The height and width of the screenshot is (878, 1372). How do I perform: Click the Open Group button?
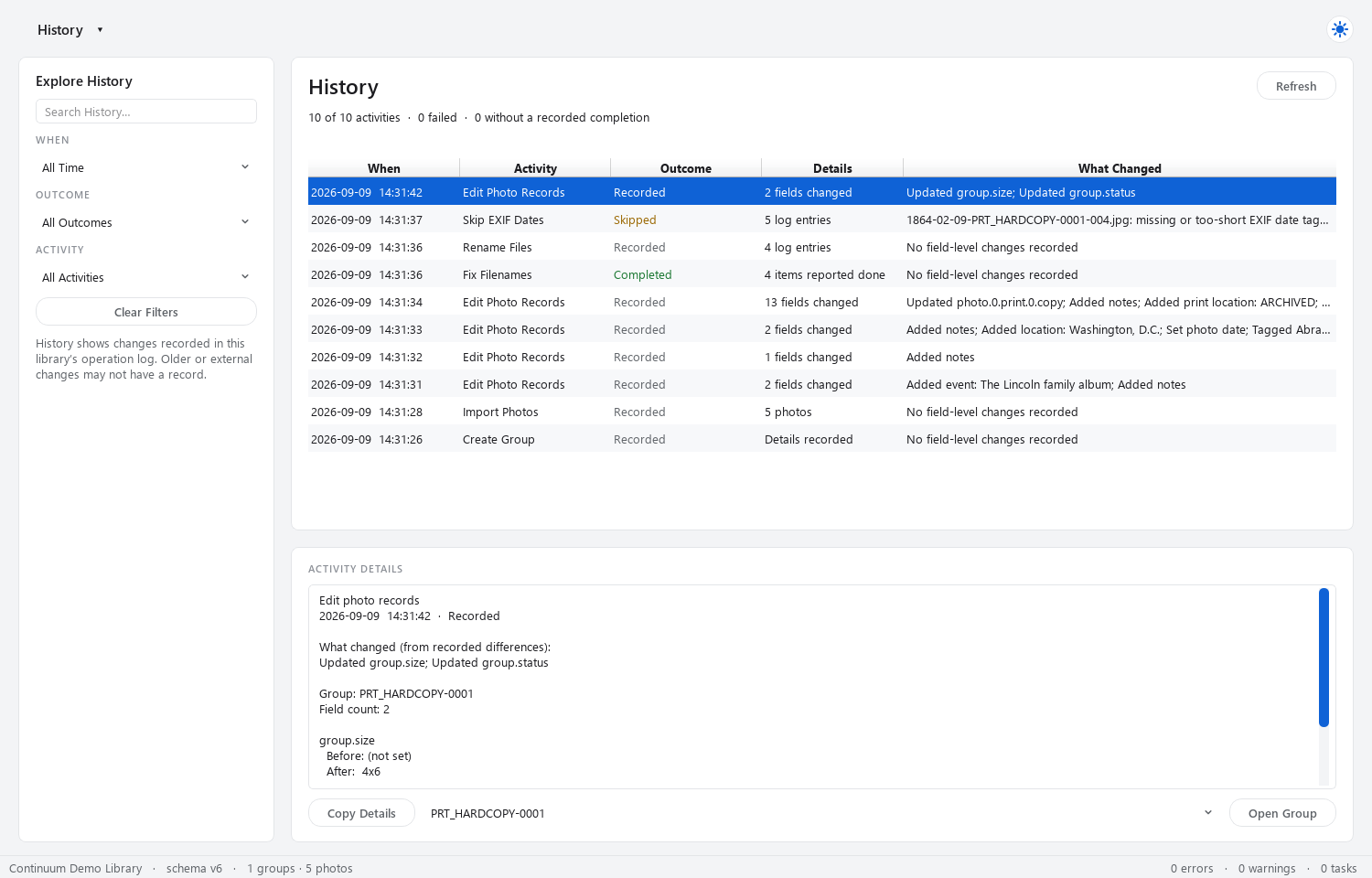point(1282,813)
